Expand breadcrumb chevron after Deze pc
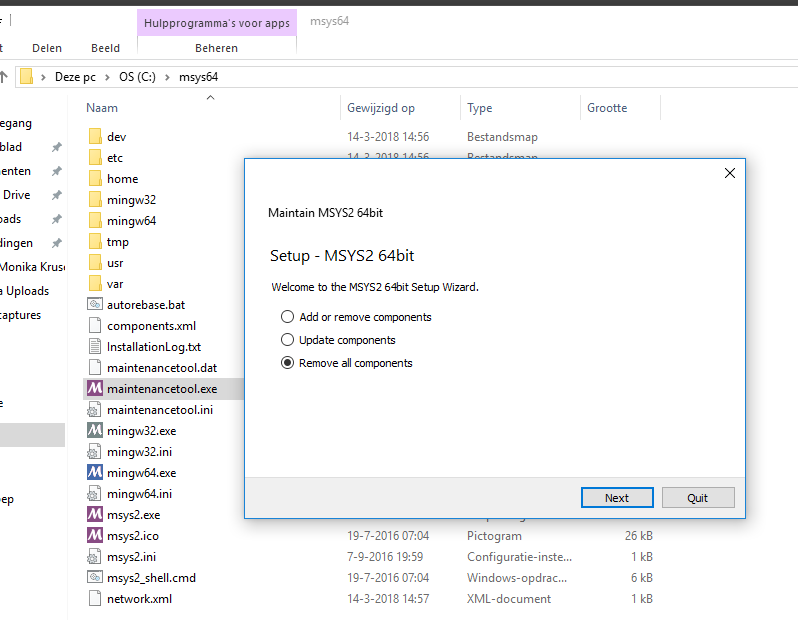Viewport: 798px width, 620px height. click(107, 77)
